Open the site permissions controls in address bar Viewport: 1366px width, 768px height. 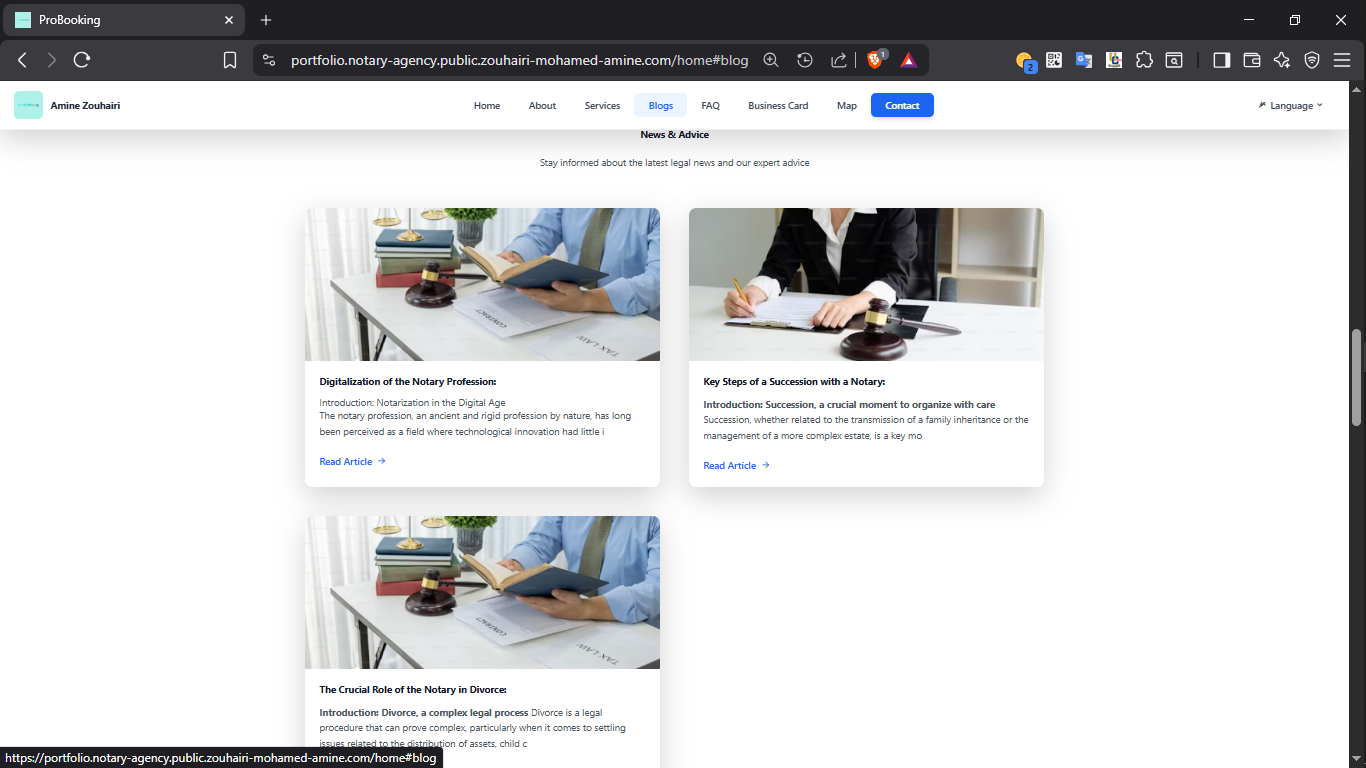tap(268, 60)
